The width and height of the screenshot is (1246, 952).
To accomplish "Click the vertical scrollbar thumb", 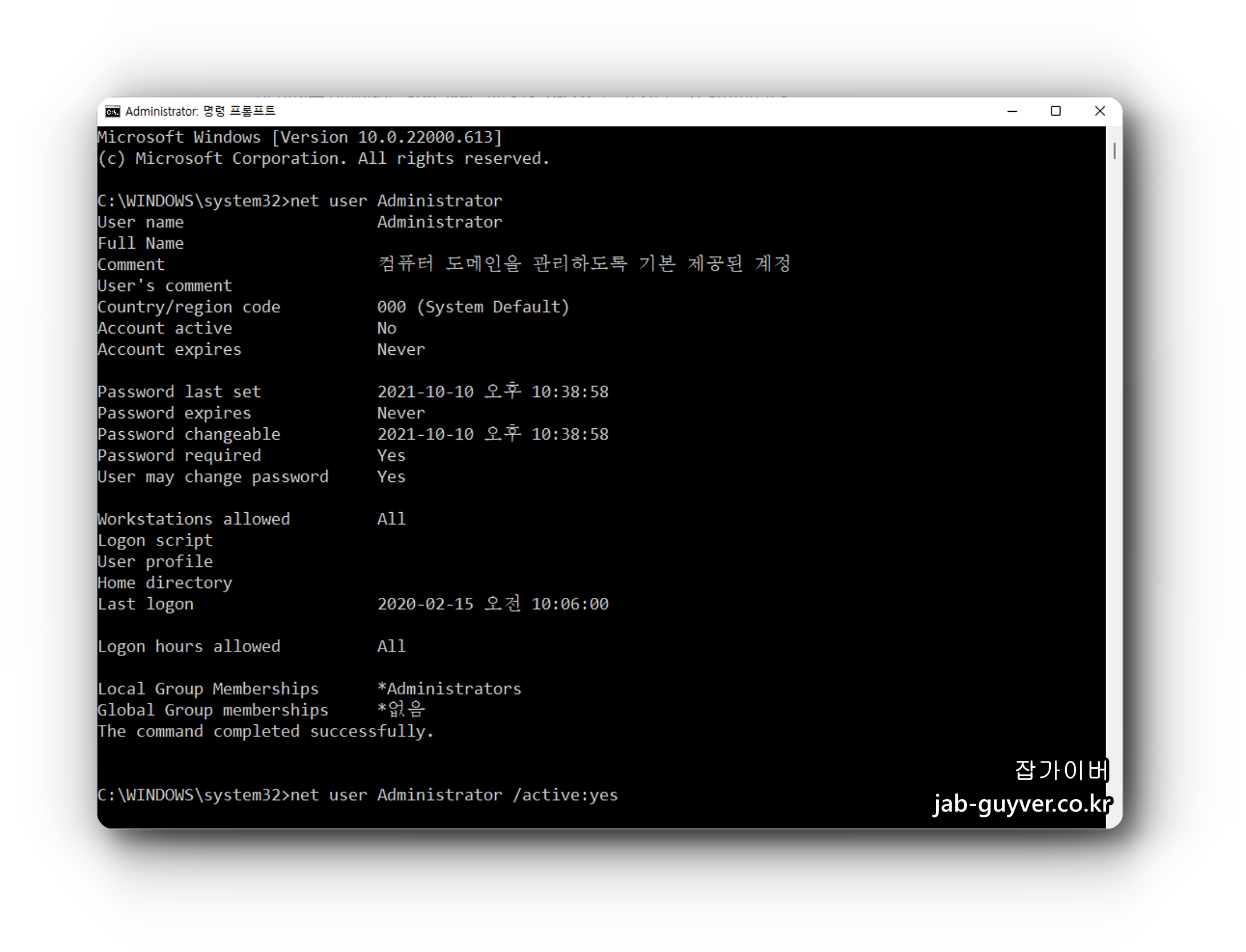I will click(x=1114, y=151).
